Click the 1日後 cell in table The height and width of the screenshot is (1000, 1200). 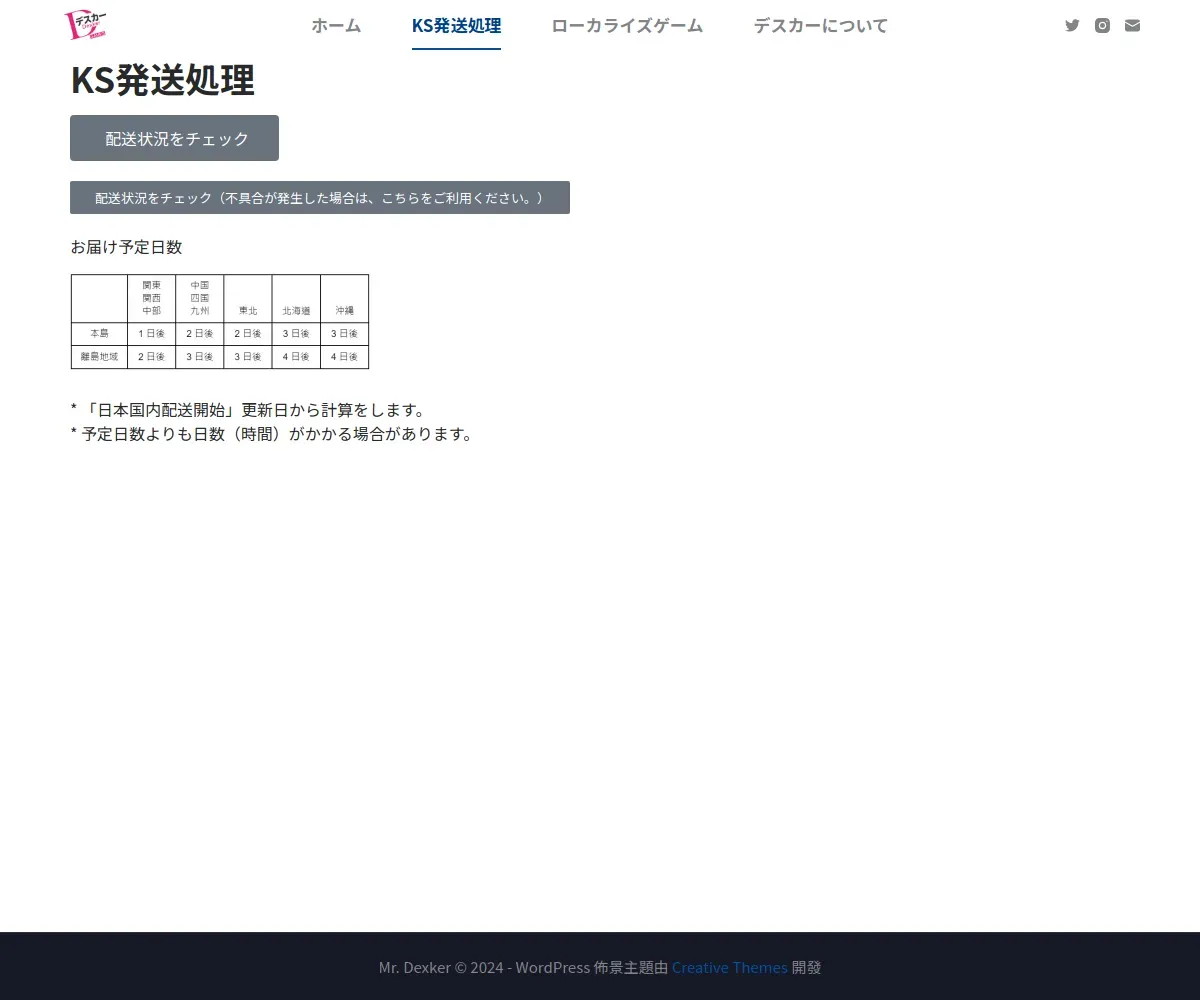tap(151, 333)
